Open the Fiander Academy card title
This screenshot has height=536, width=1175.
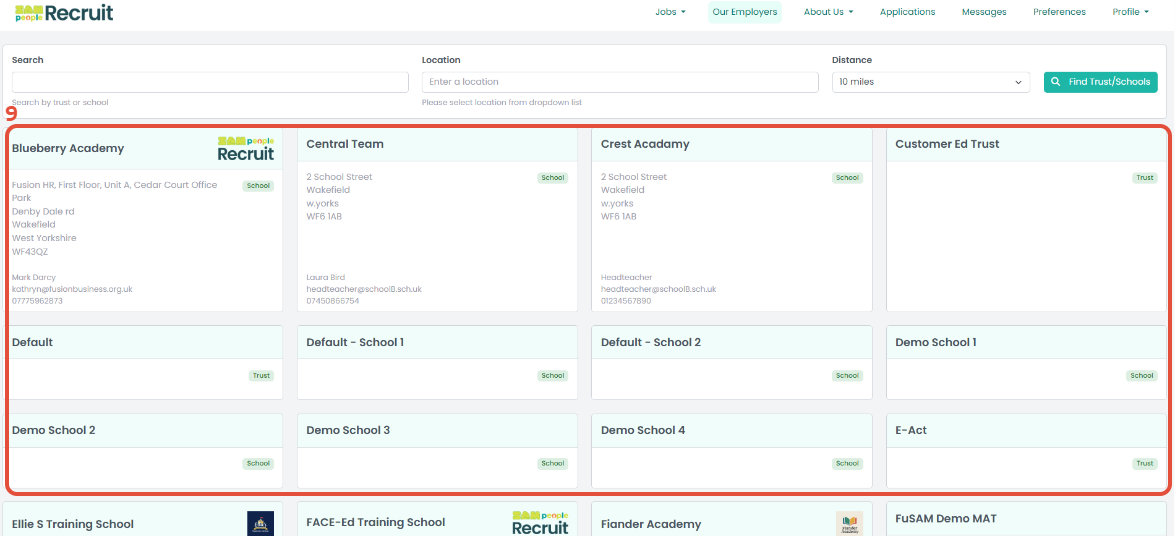click(x=651, y=524)
